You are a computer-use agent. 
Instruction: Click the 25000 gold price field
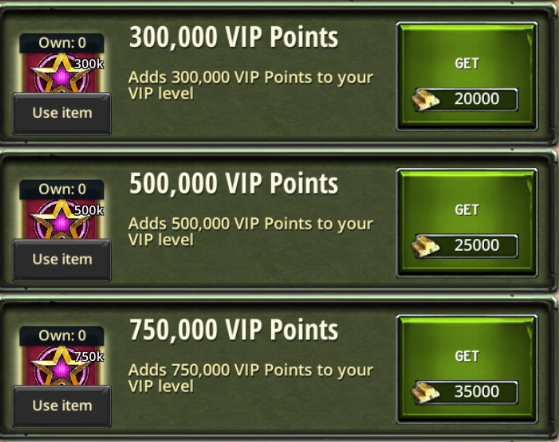[x=466, y=246]
